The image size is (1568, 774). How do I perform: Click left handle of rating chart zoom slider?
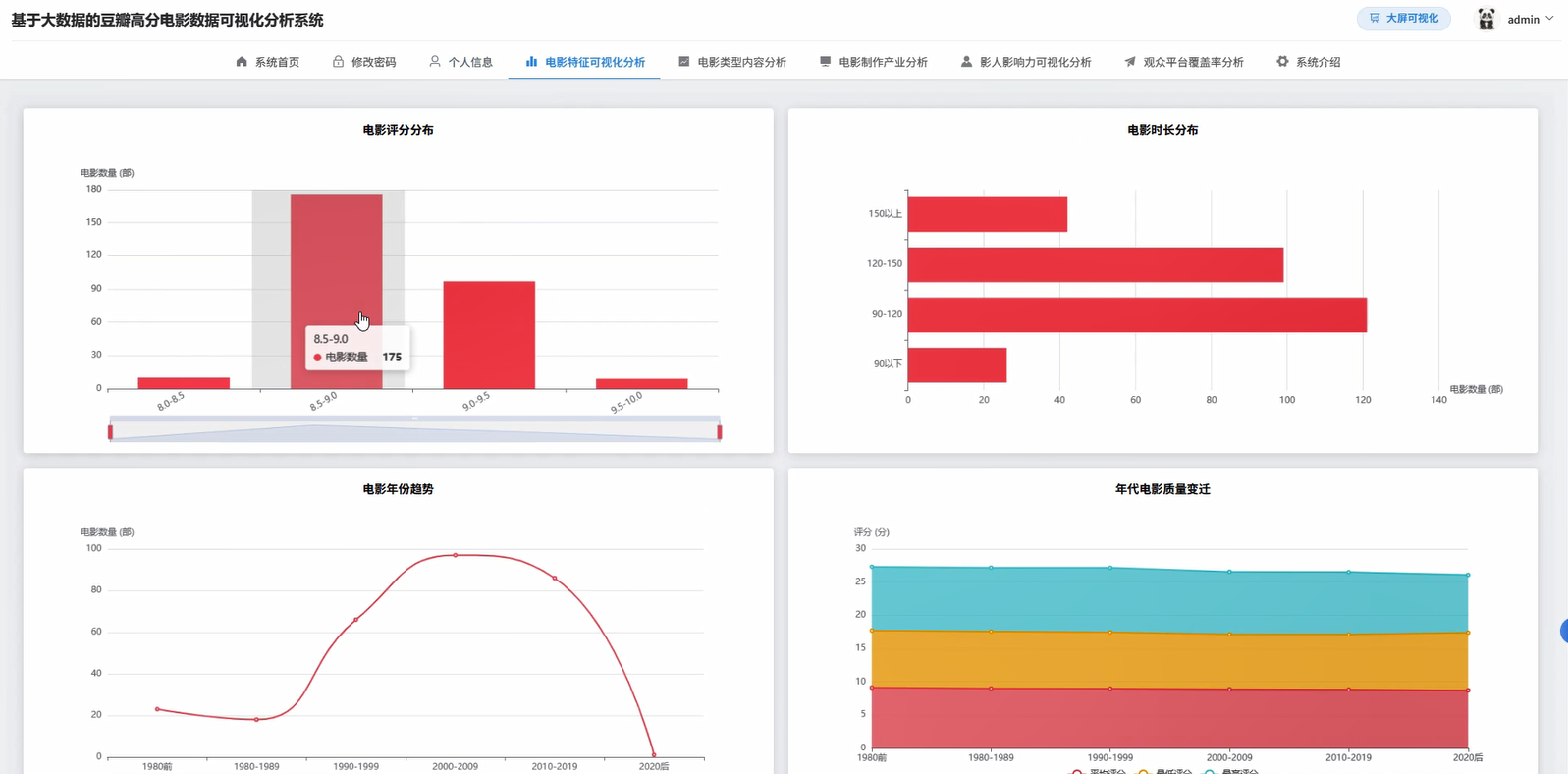point(111,432)
